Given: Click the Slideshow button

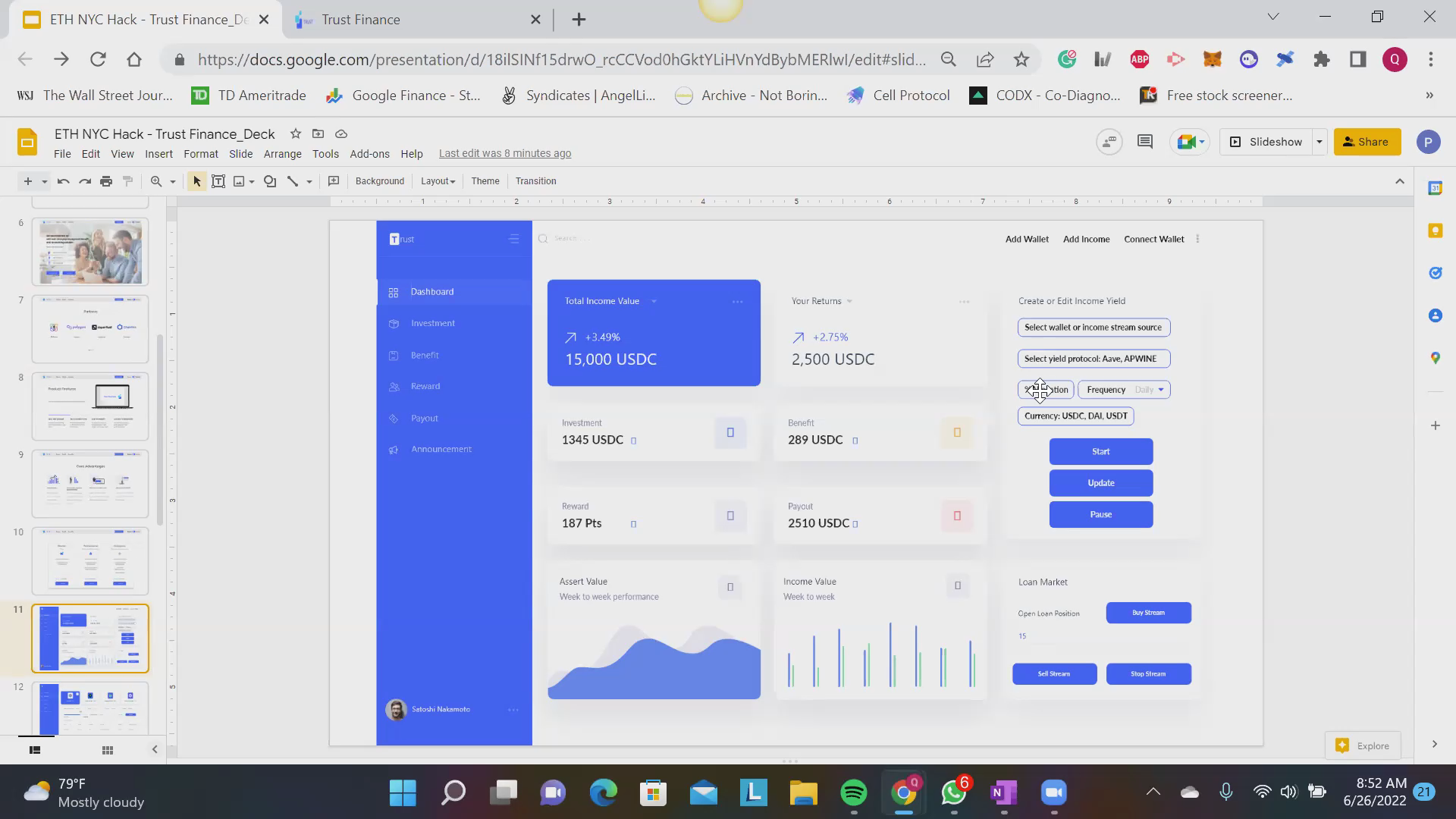Looking at the screenshot, I should coord(1266,142).
